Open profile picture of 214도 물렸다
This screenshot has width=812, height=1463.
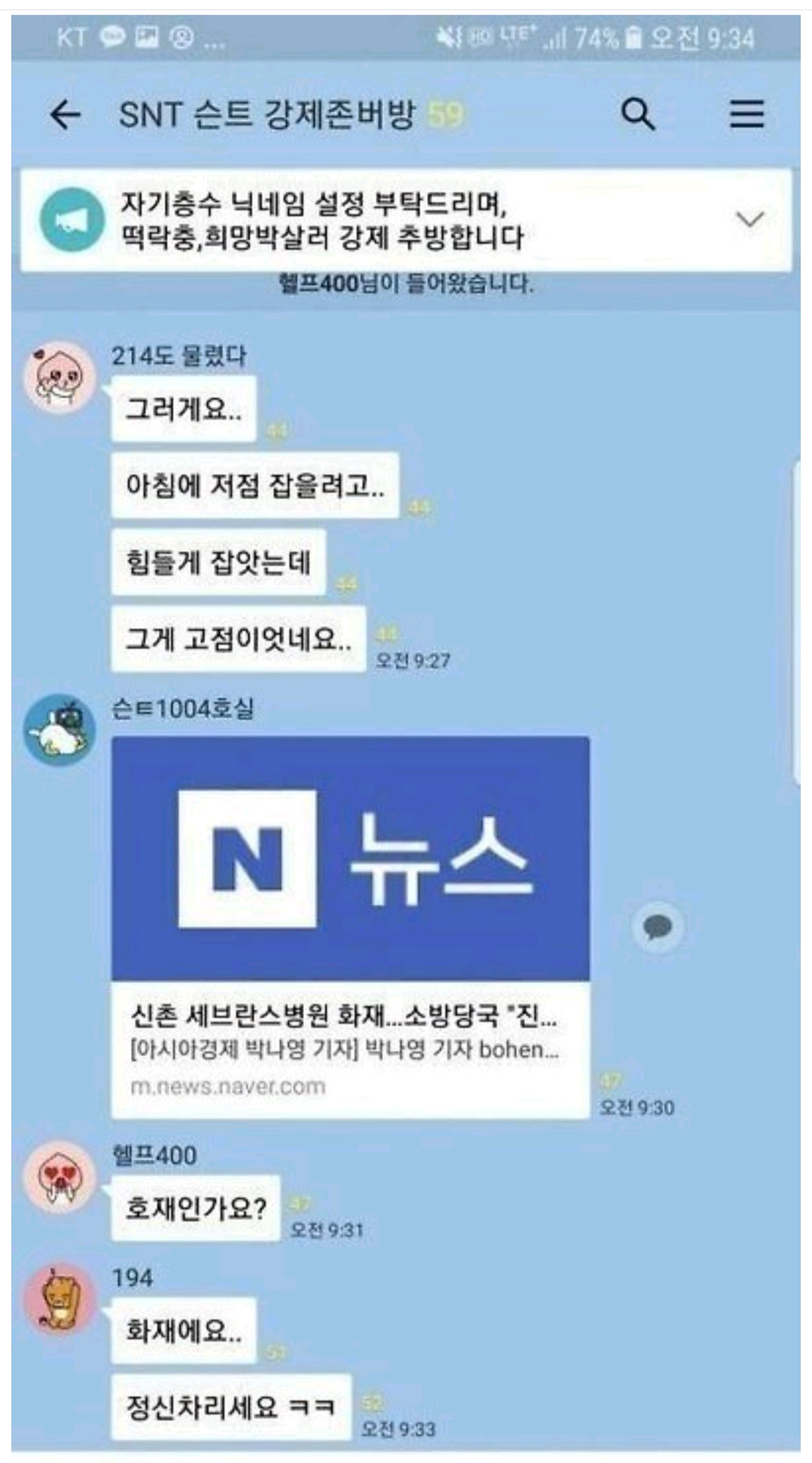[x=60, y=378]
